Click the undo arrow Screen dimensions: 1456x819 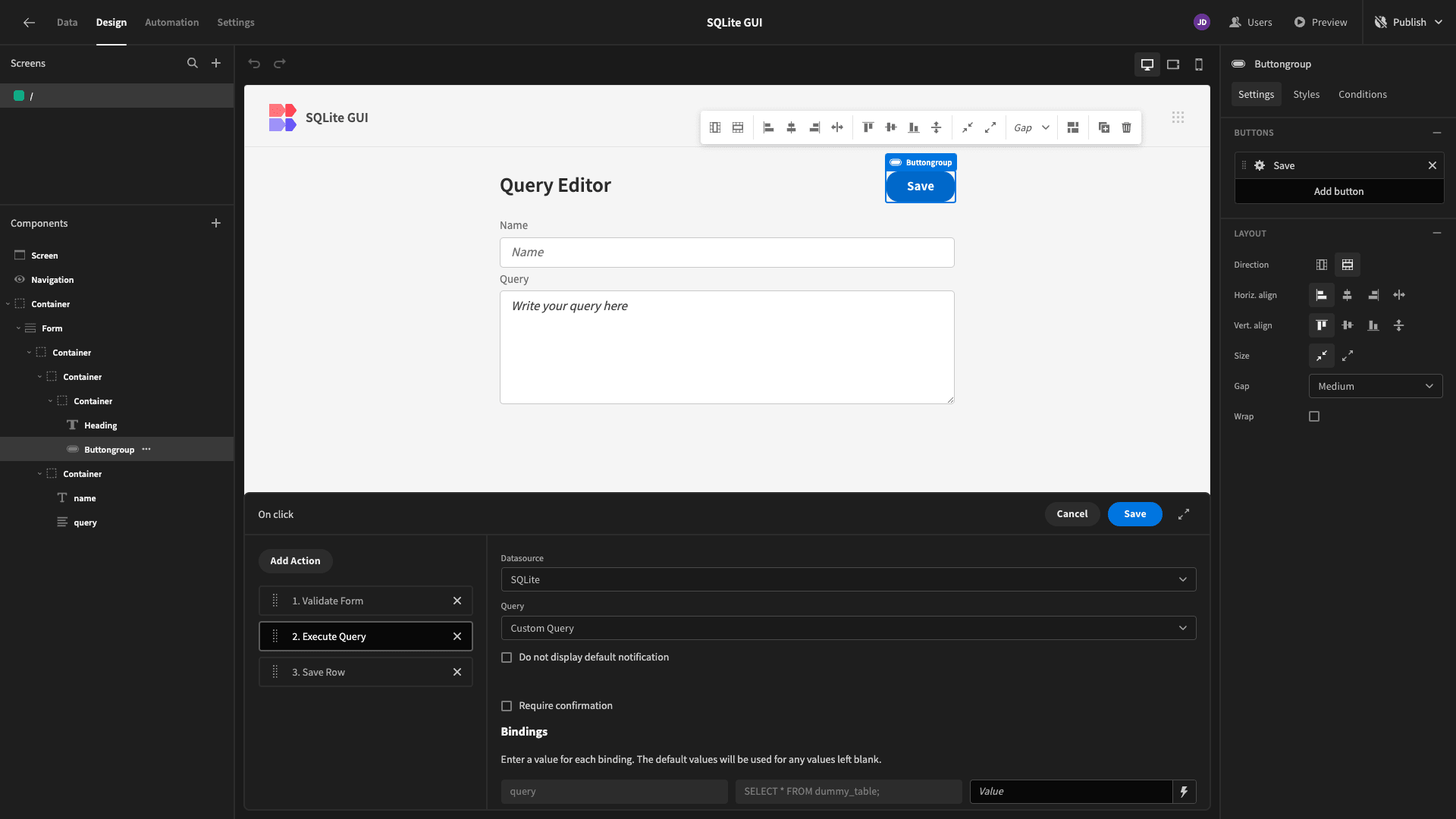255,64
